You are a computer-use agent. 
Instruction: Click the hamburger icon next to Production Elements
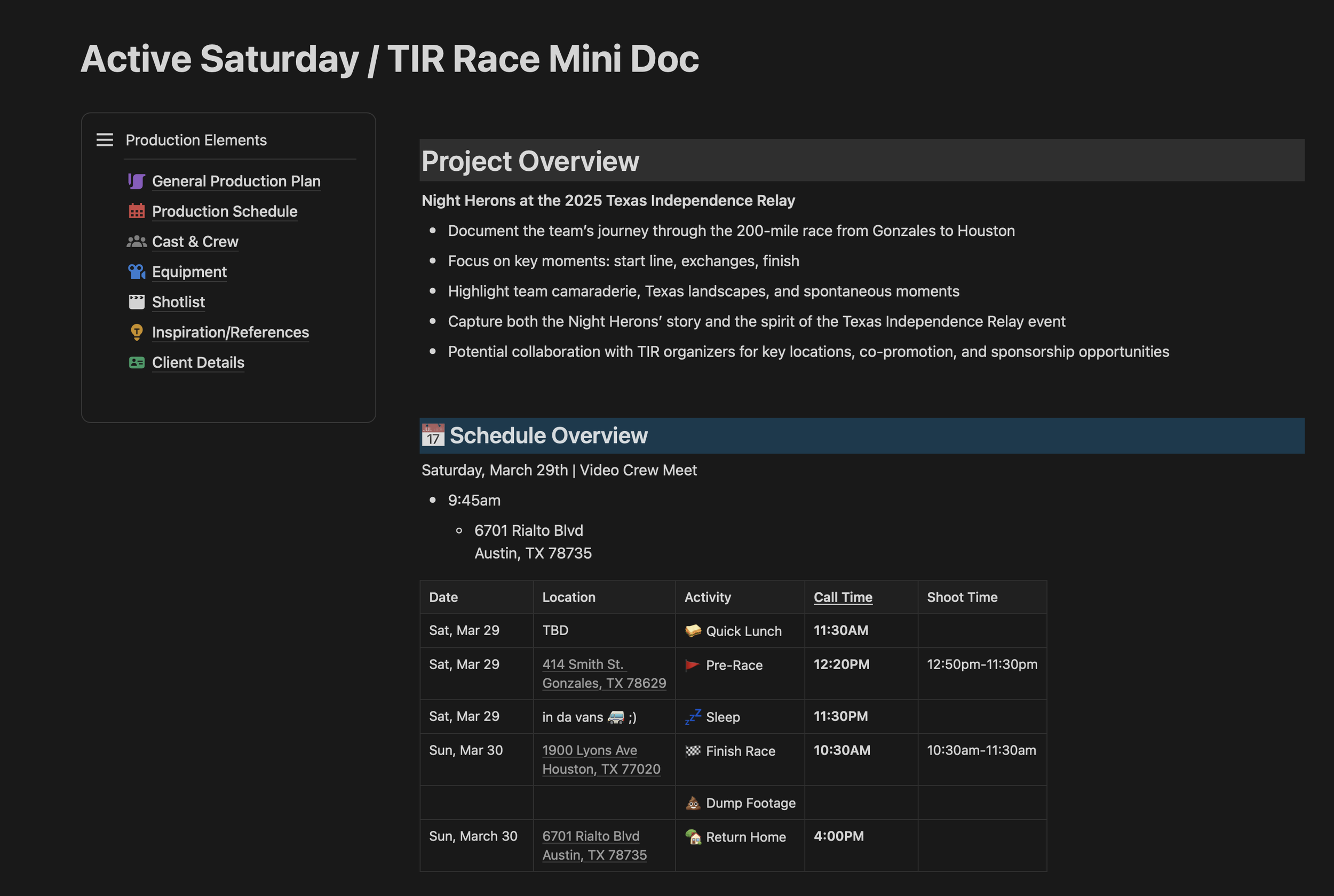point(105,140)
